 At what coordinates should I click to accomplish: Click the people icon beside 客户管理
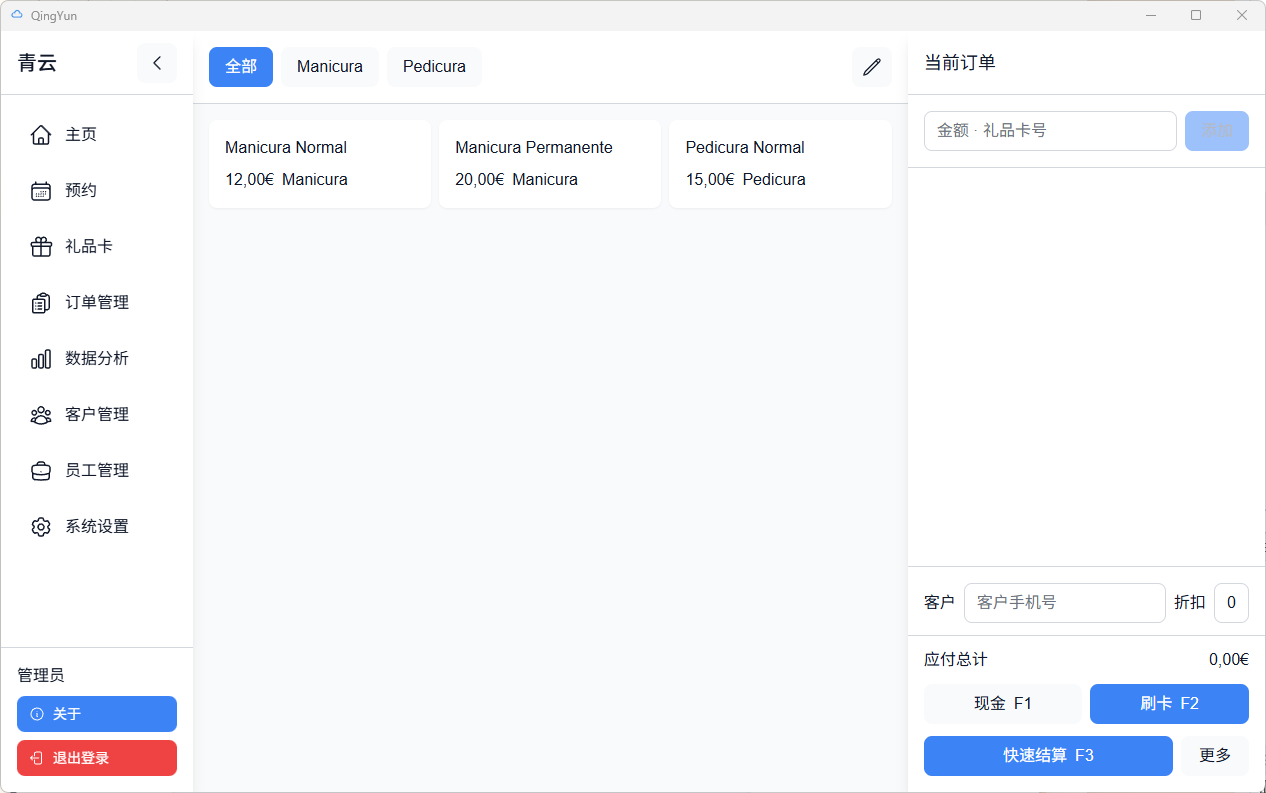(x=41, y=414)
